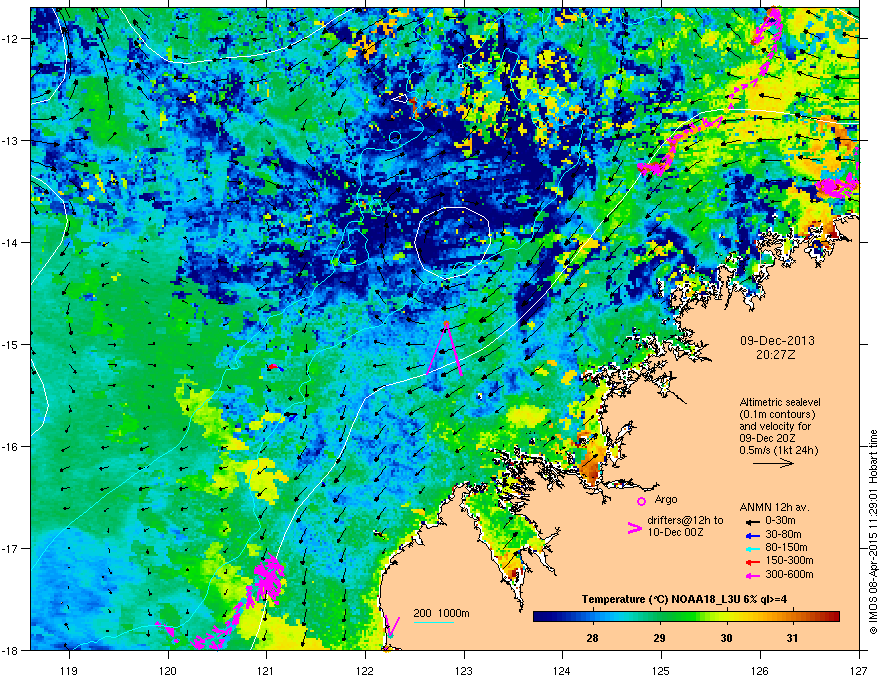Click longitude axis label 119
The width and height of the screenshot is (880, 680).
tap(69, 670)
